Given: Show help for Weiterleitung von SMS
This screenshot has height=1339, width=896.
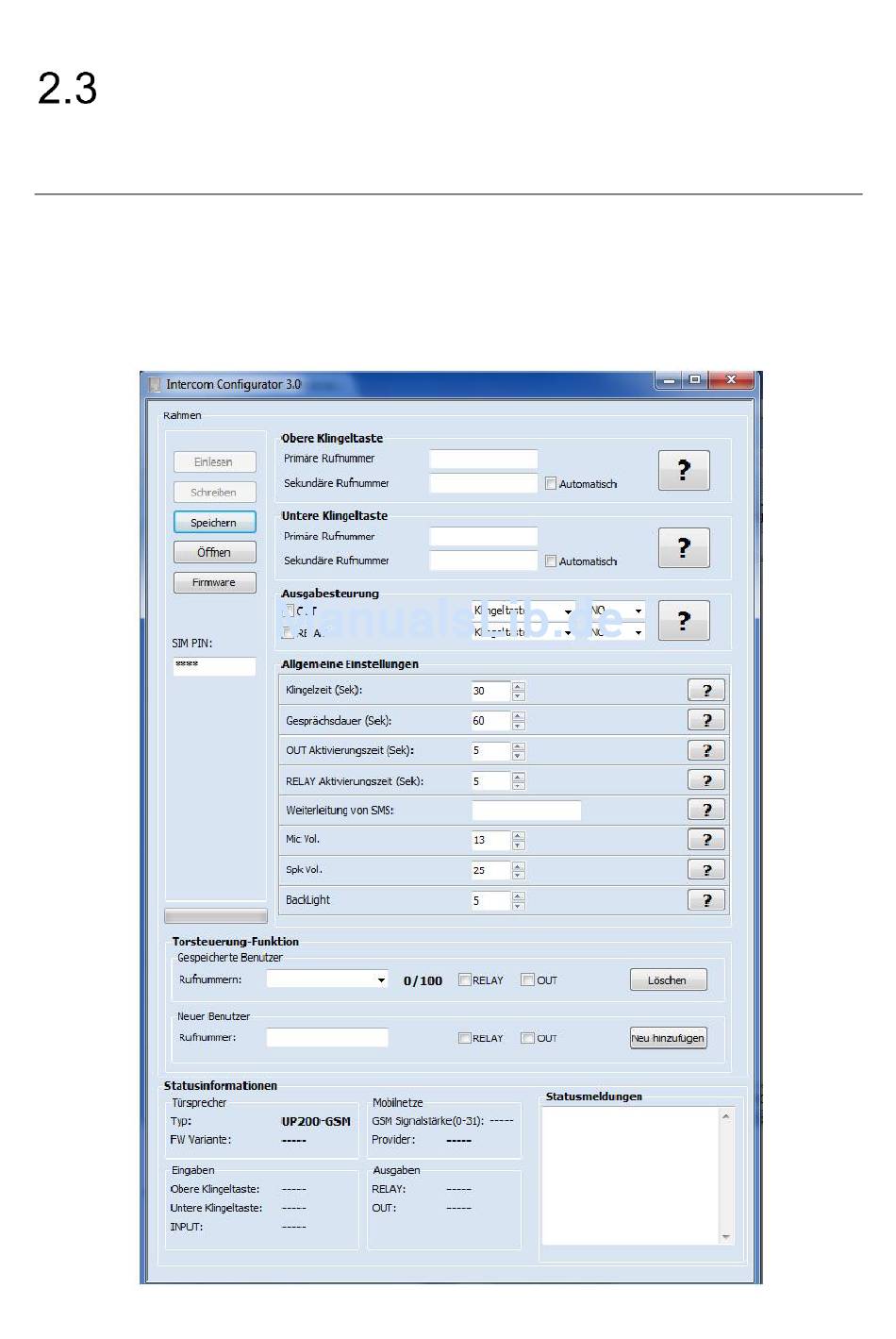Looking at the screenshot, I should (706, 810).
